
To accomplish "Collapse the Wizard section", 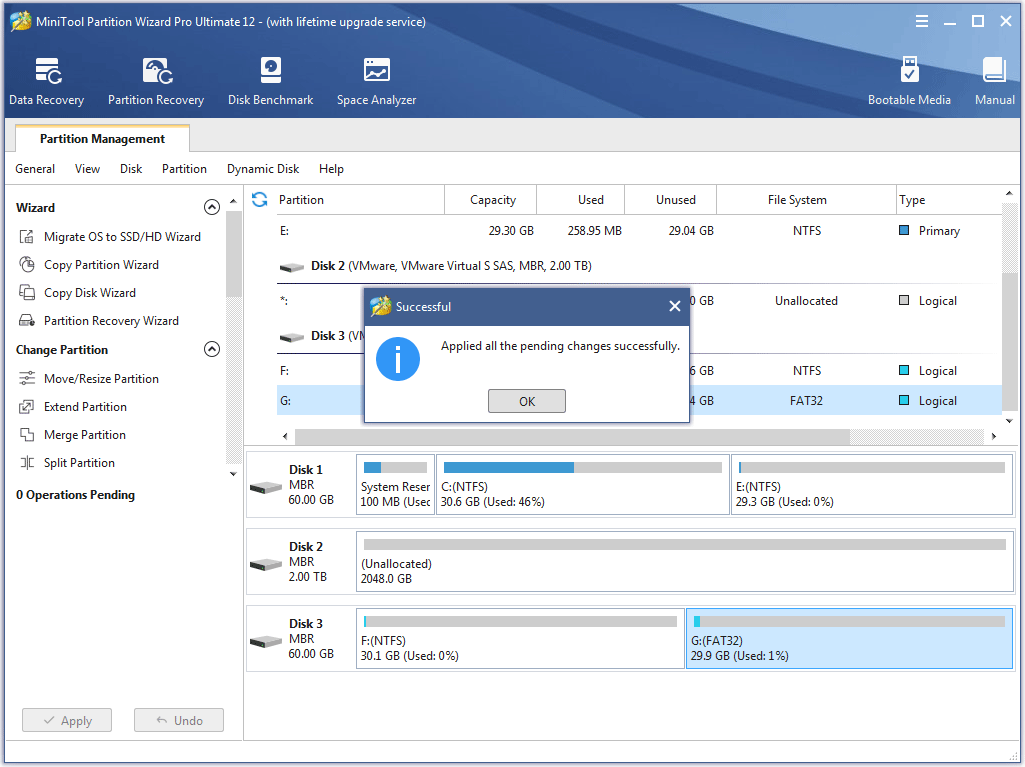I will tap(212, 207).
